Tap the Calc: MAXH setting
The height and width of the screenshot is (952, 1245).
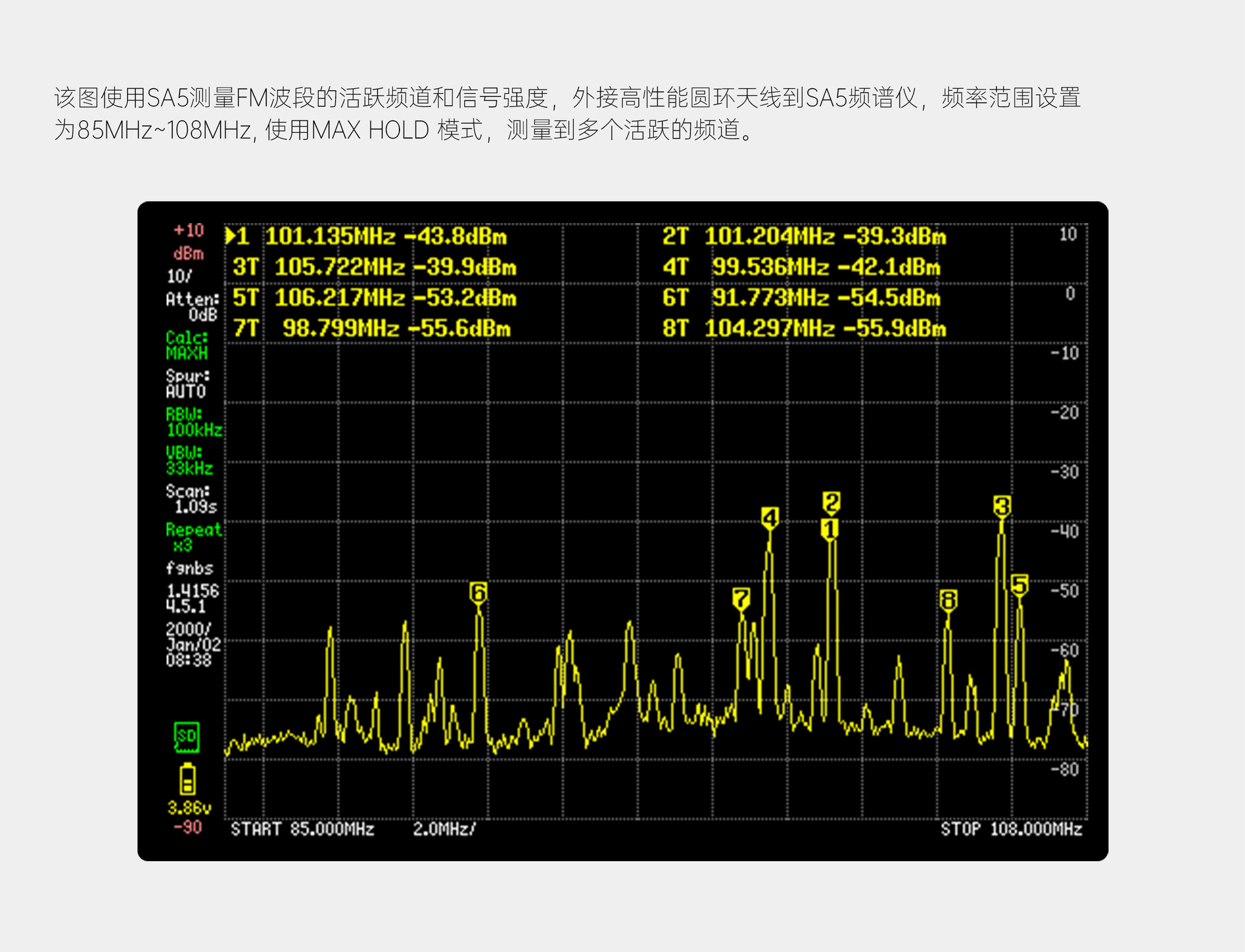coord(187,345)
